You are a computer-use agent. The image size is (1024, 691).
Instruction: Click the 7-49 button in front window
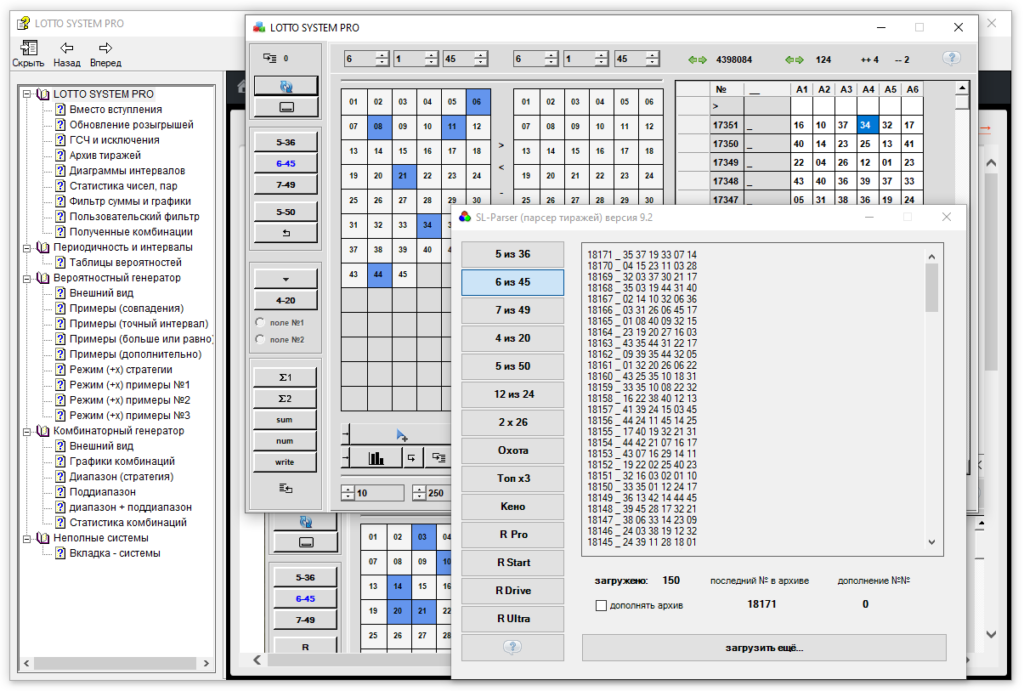click(x=286, y=185)
